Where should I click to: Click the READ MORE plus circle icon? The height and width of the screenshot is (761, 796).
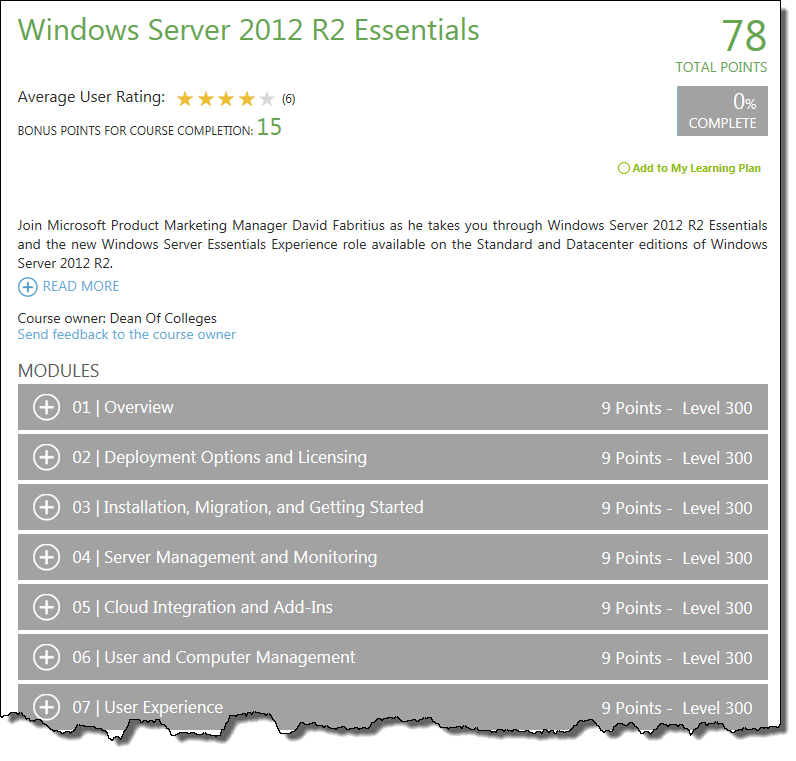tap(27, 287)
